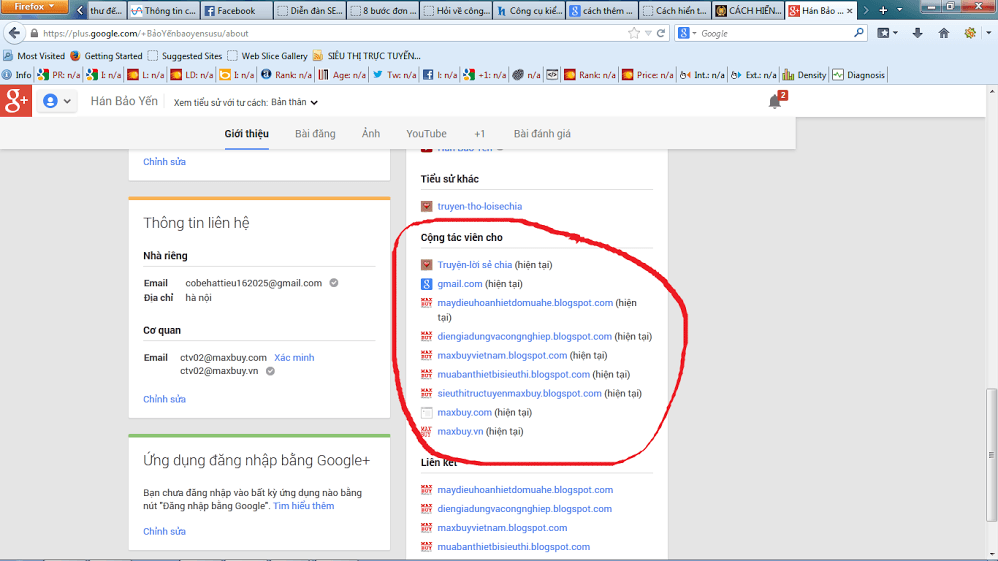Open the Firefox application menu

35,7
